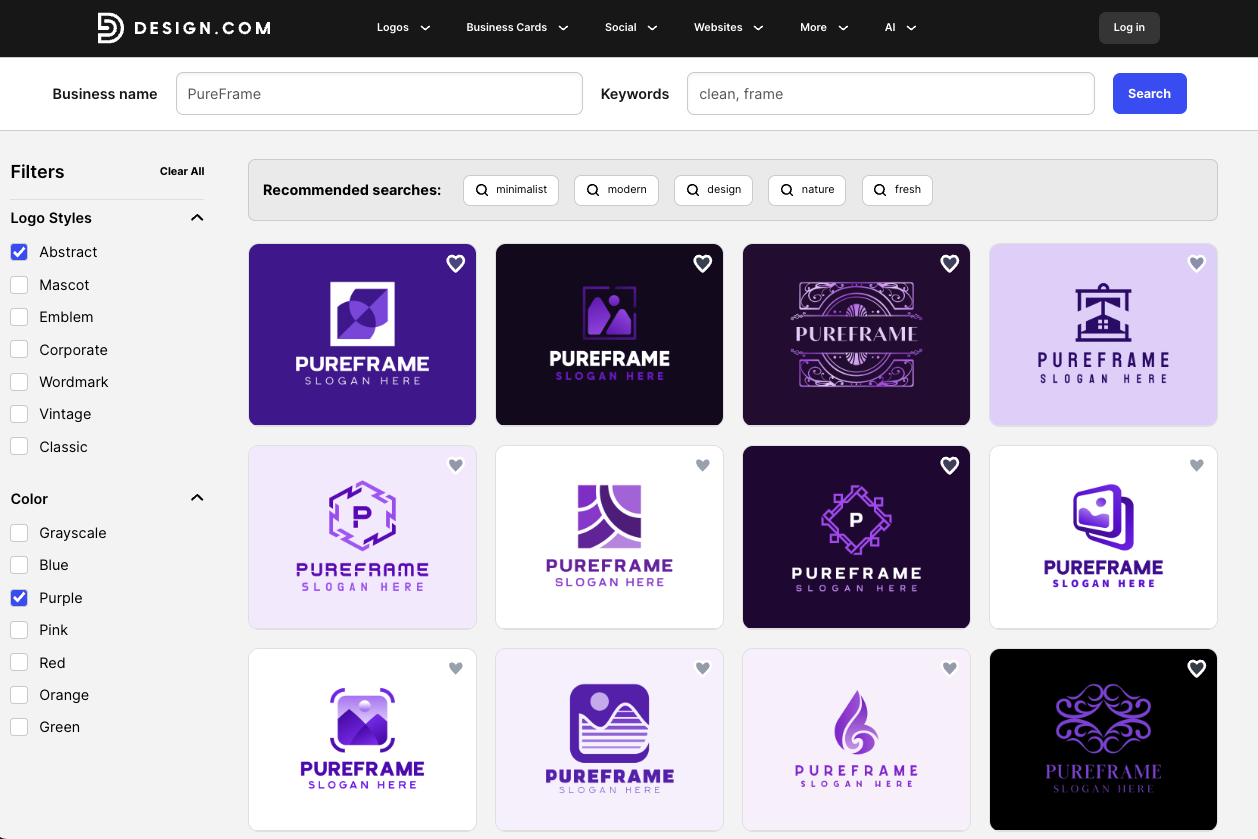Check the Red color filter
The image size is (1258, 839).
[19, 663]
